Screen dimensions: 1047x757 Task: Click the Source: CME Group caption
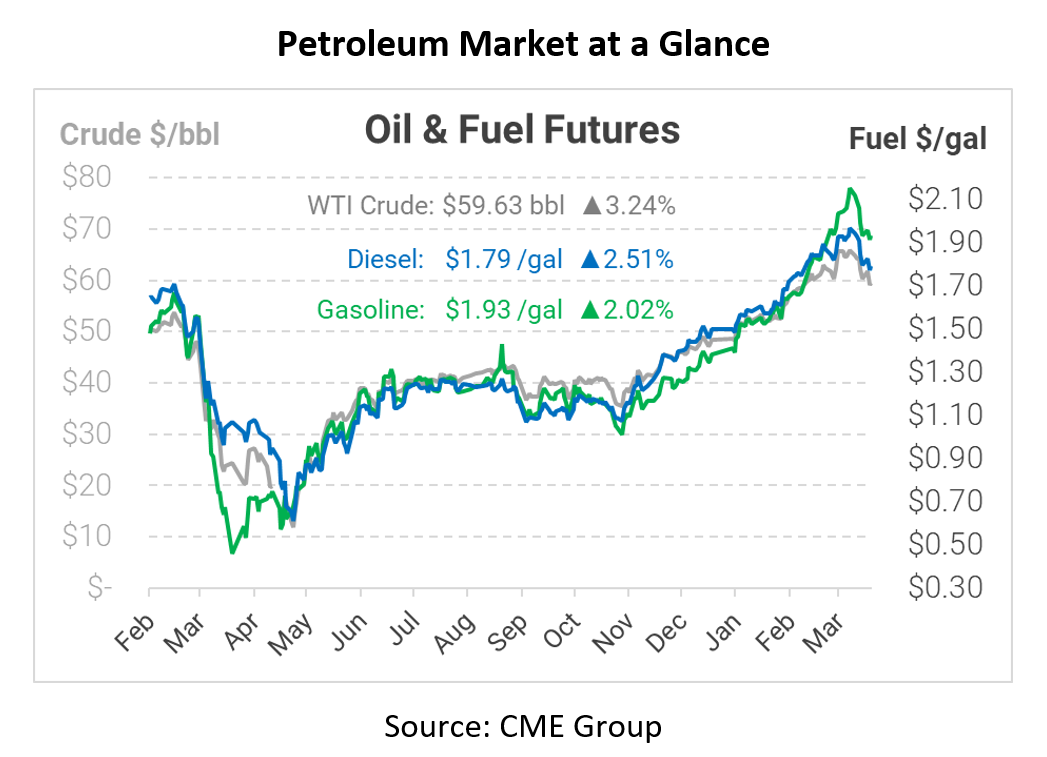tap(523, 725)
